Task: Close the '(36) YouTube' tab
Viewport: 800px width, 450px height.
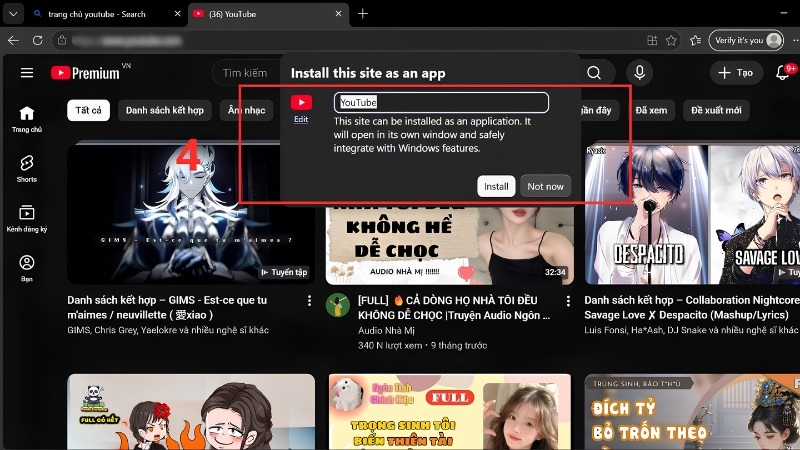Action: (338, 14)
